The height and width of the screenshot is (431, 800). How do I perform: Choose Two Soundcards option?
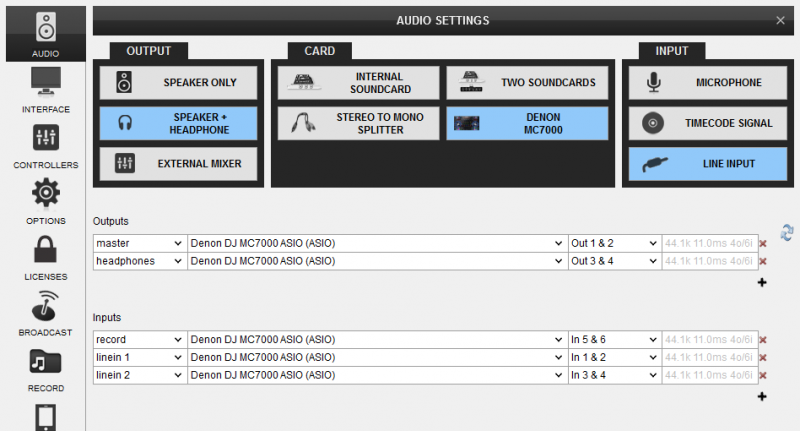pyautogui.click(x=527, y=83)
